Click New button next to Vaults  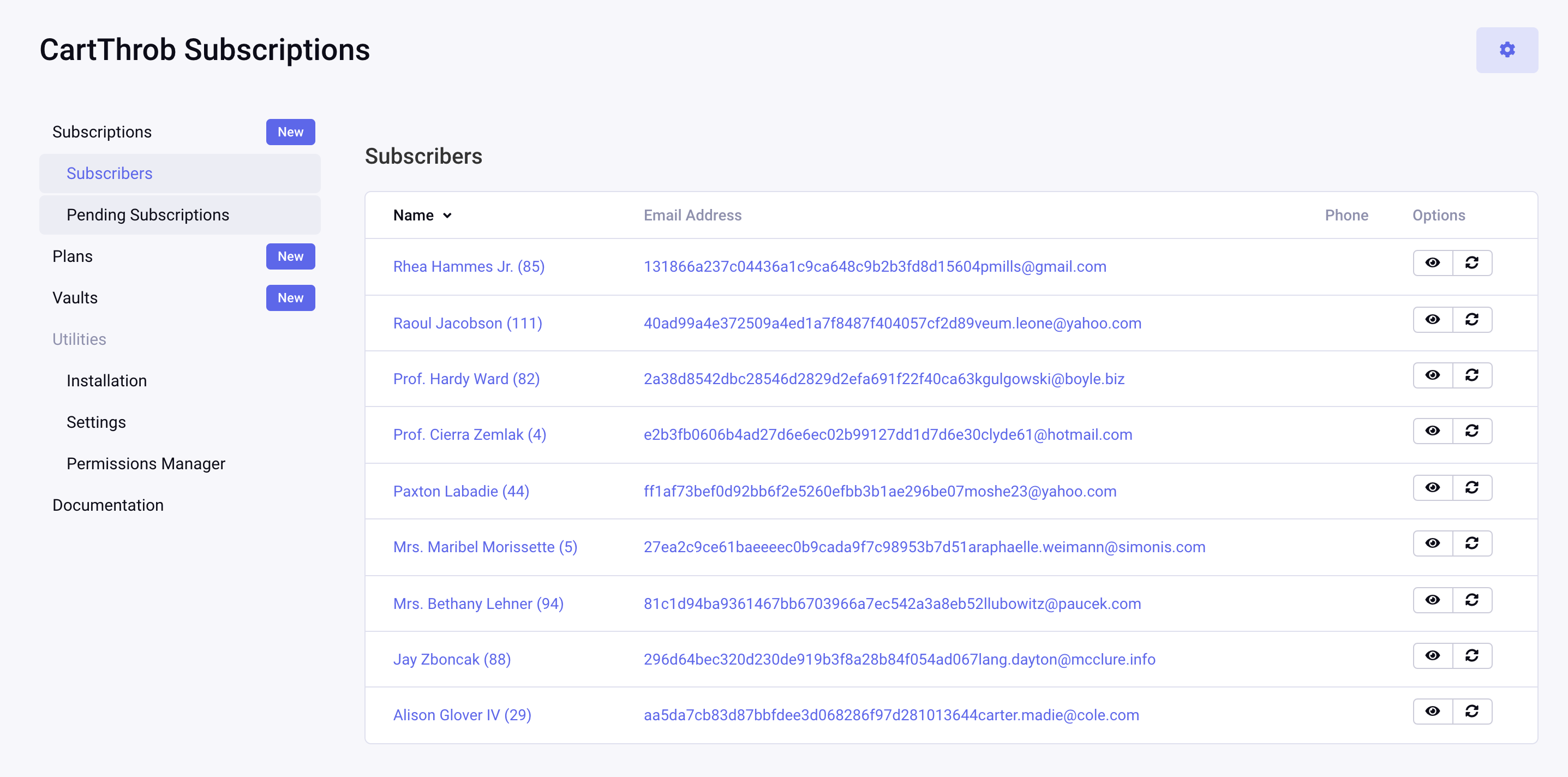pos(290,298)
